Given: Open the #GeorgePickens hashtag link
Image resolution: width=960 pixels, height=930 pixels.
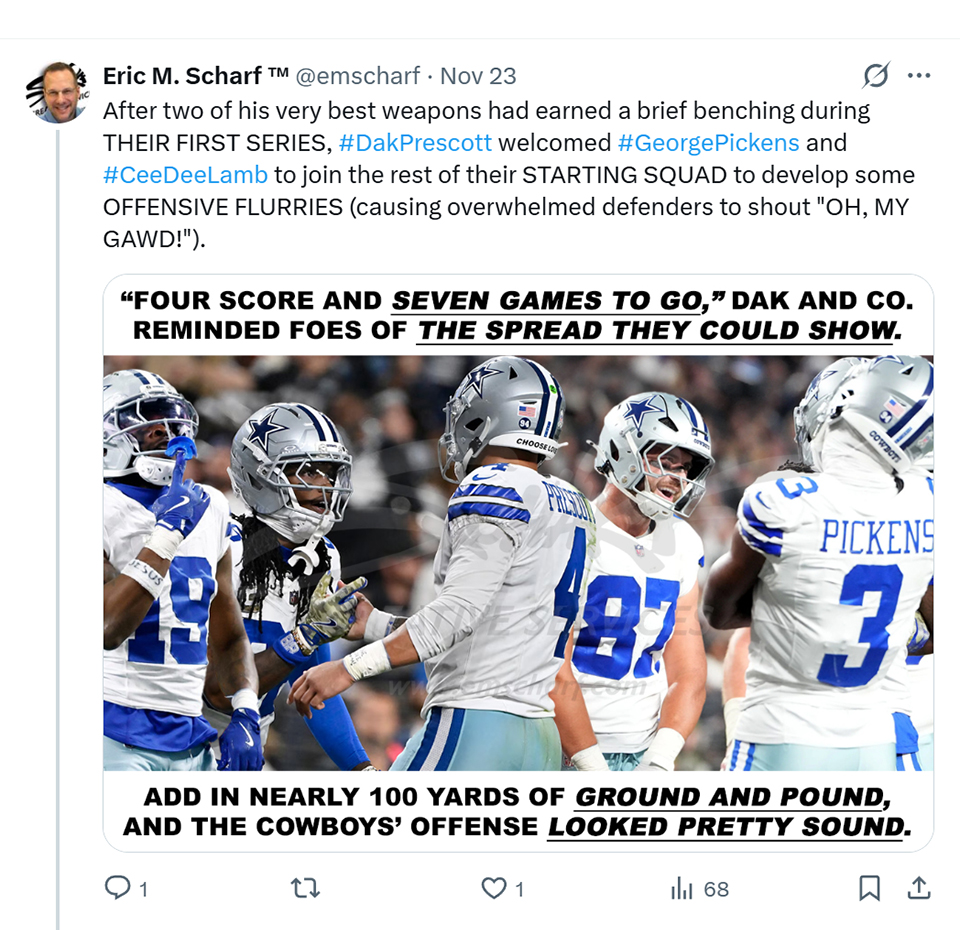Looking at the screenshot, I should click(708, 142).
